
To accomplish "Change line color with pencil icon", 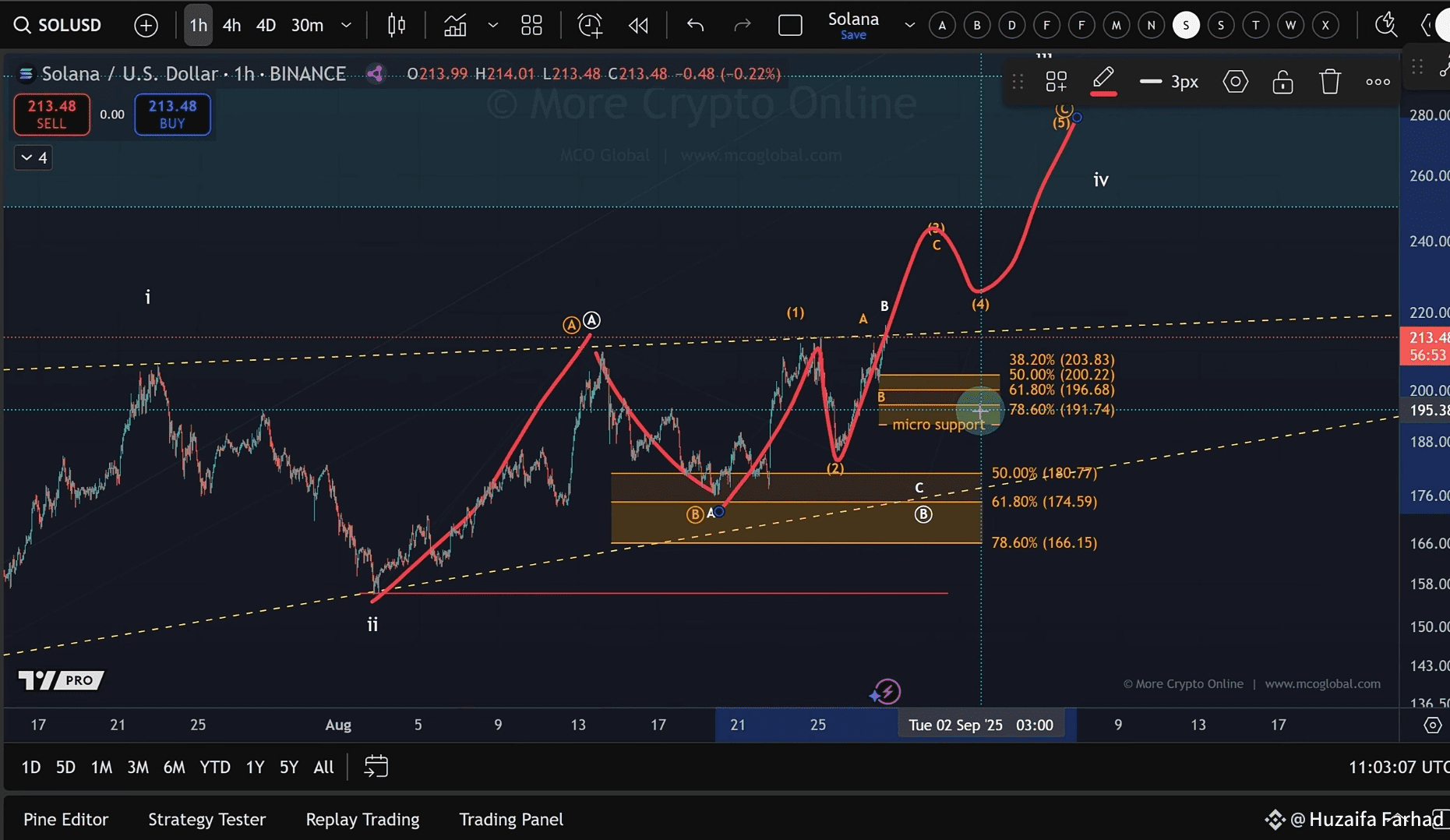I will pyautogui.click(x=1103, y=80).
